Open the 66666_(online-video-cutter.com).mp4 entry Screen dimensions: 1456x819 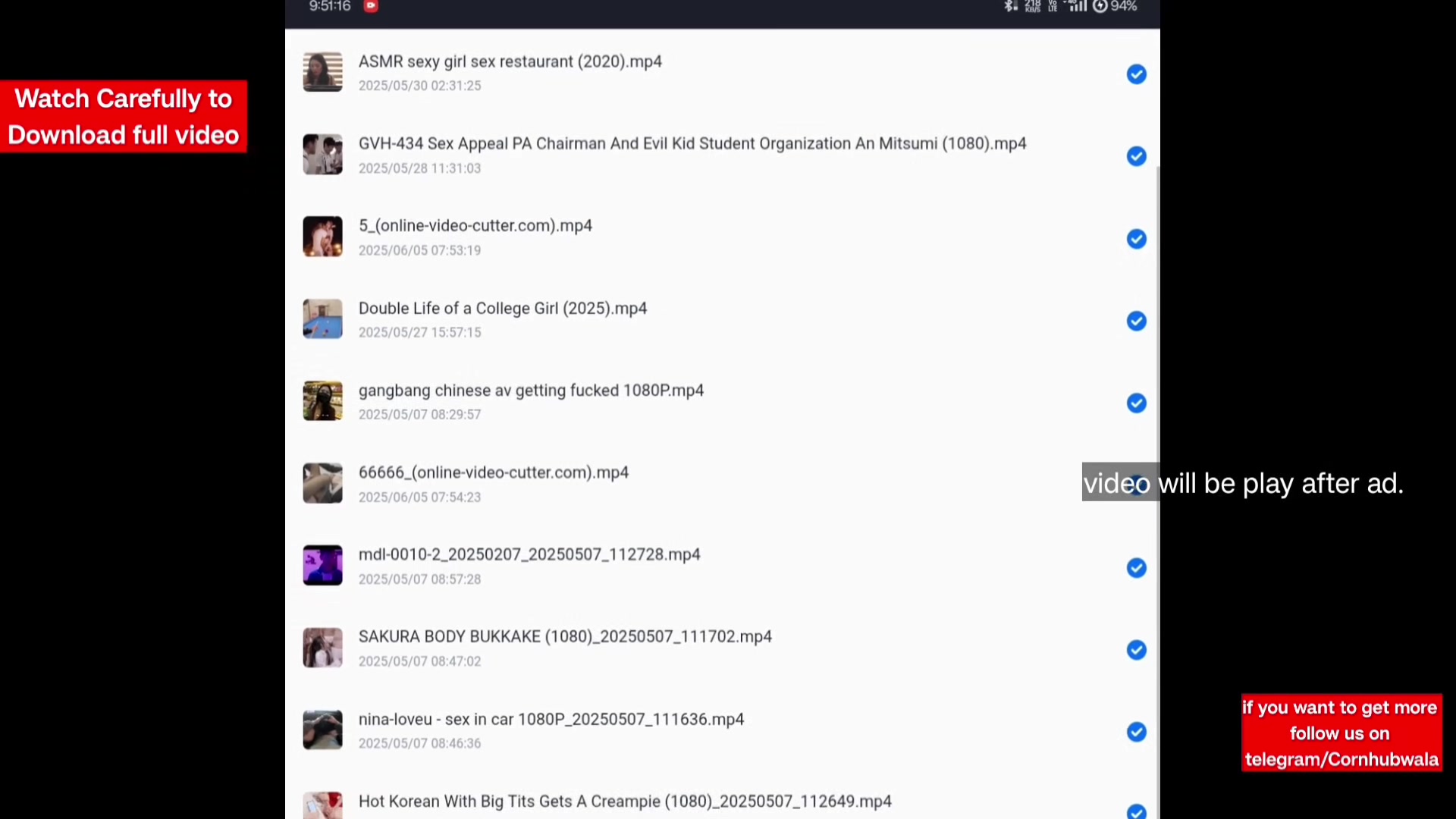tap(493, 472)
